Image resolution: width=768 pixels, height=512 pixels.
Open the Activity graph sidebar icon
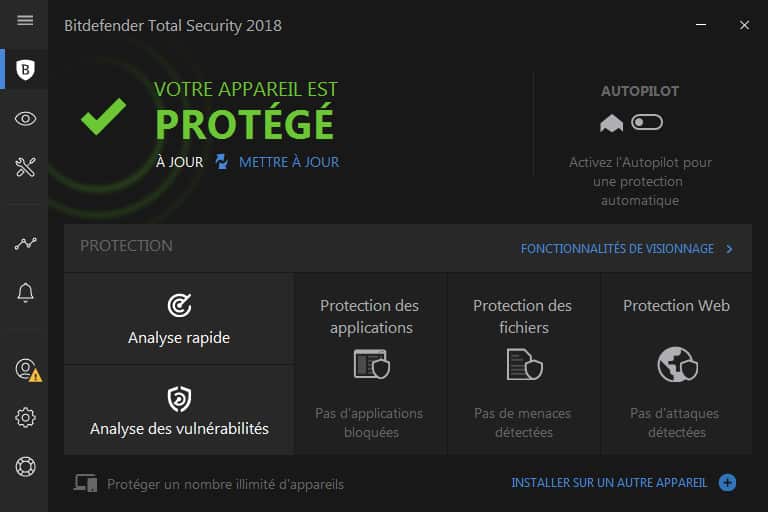tap(25, 243)
